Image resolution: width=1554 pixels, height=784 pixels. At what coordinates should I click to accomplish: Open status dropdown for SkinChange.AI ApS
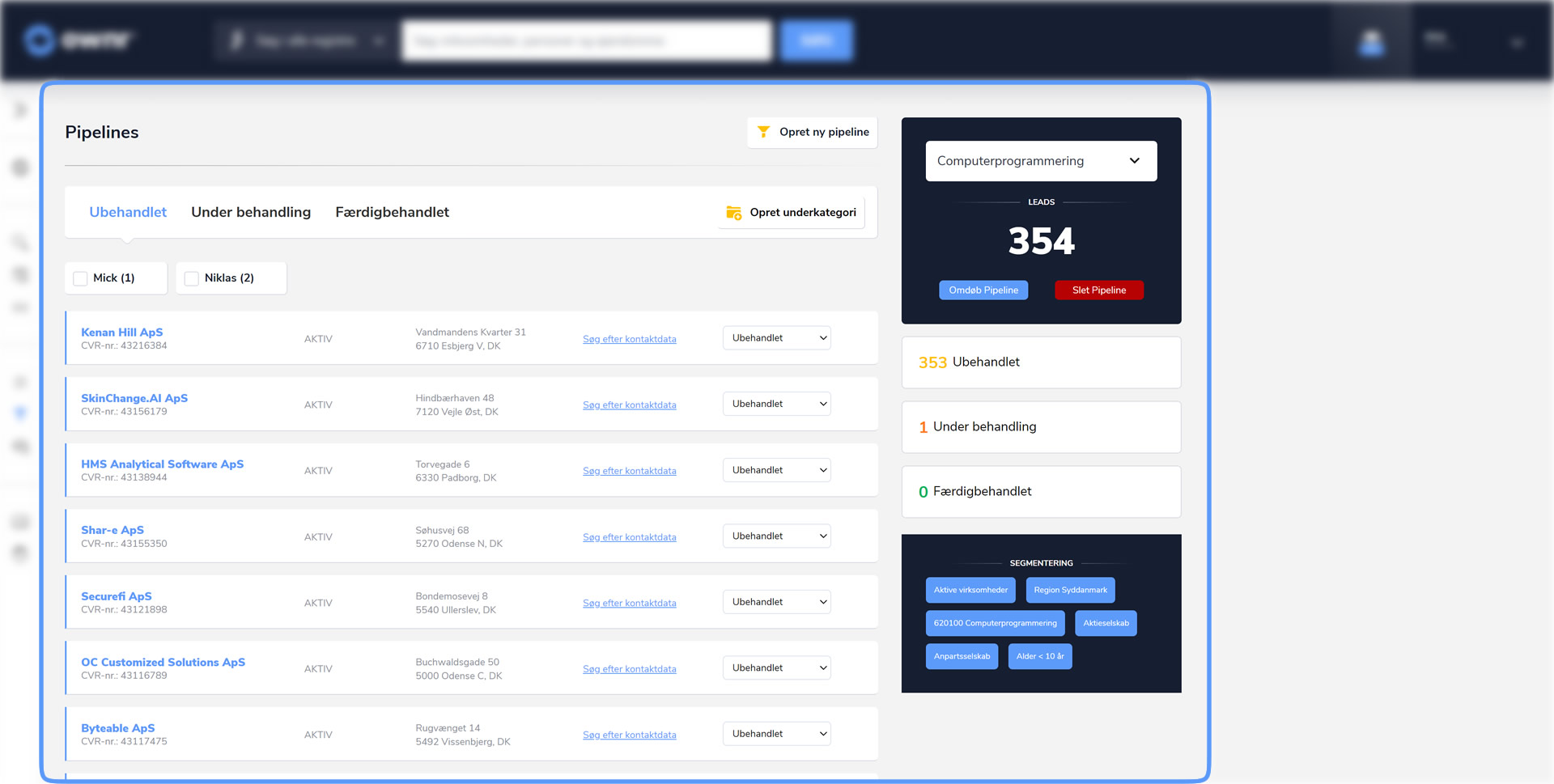(777, 404)
